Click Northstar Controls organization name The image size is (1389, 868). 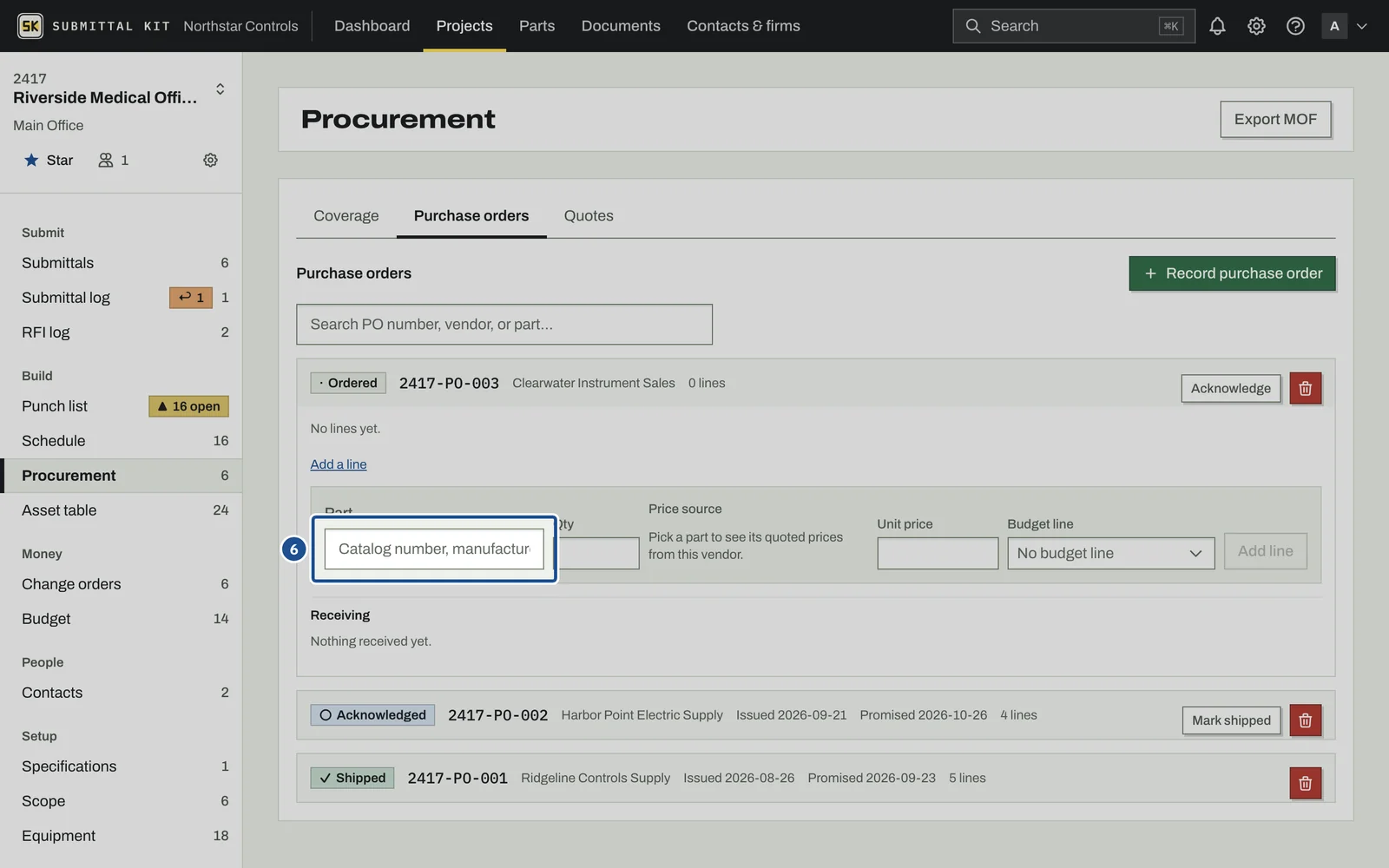tap(240, 26)
